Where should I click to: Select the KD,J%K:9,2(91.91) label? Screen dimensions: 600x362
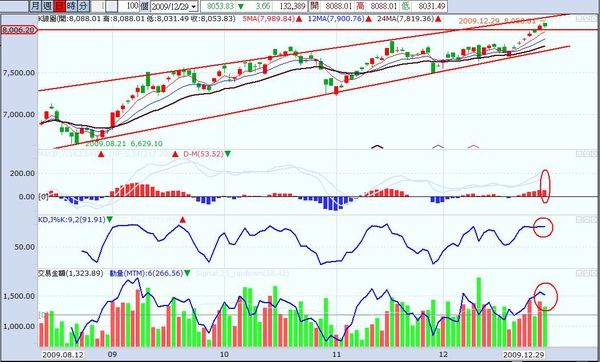pos(72,220)
